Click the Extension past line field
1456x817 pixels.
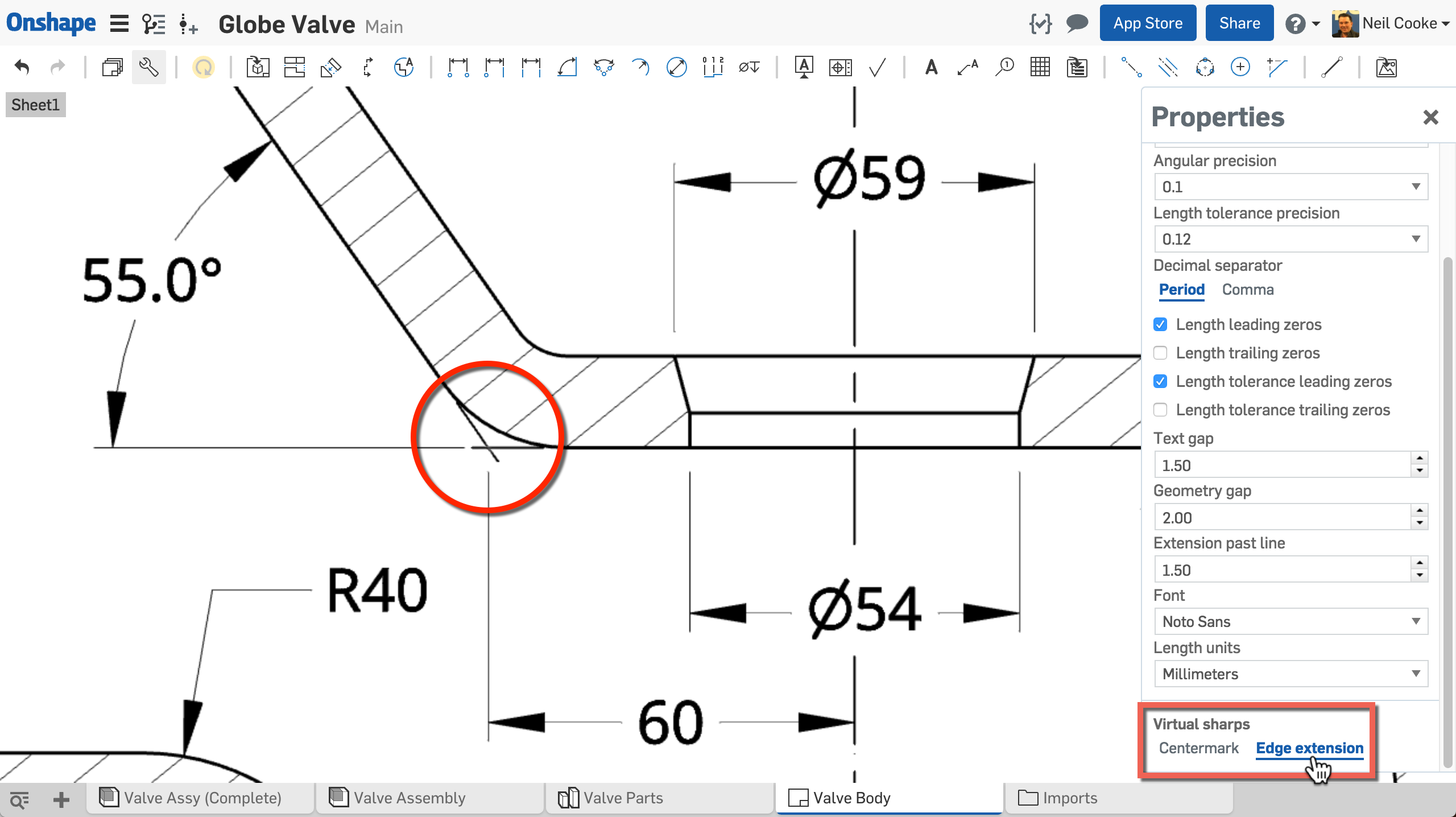(x=1283, y=570)
